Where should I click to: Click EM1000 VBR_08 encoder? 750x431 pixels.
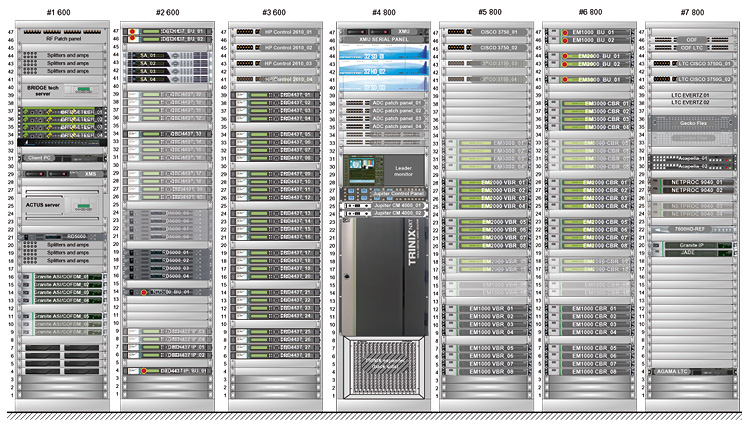click(x=486, y=371)
